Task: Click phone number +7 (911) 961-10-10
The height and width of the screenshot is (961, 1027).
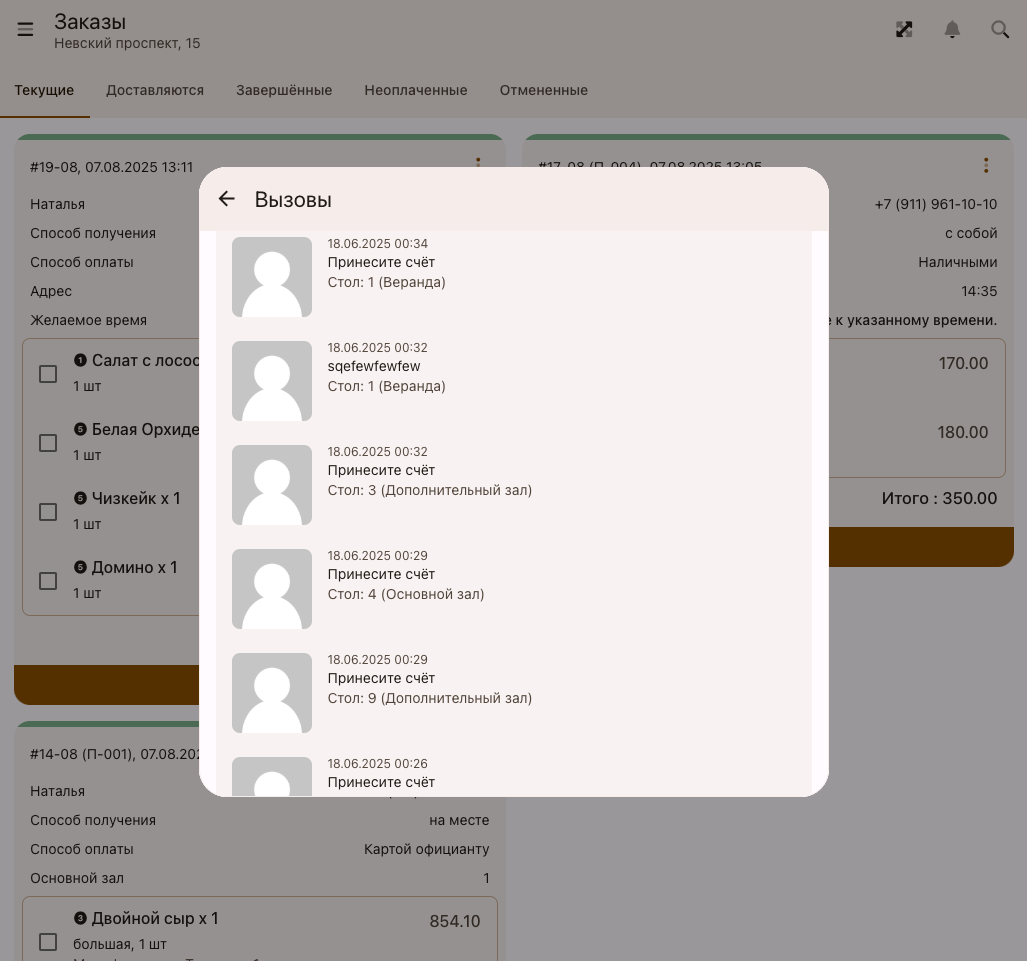Action: pos(935,204)
